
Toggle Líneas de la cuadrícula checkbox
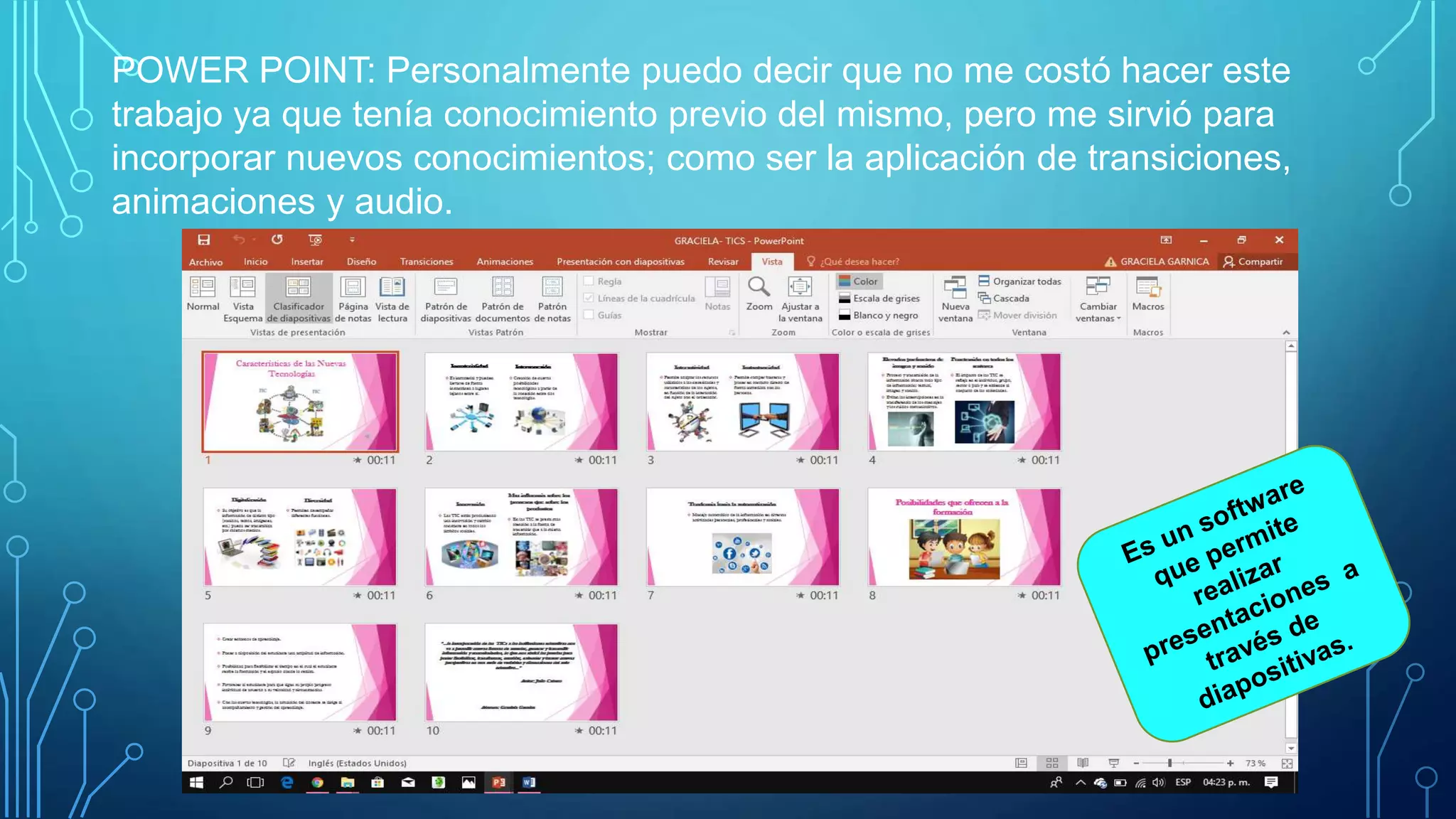[x=589, y=299]
